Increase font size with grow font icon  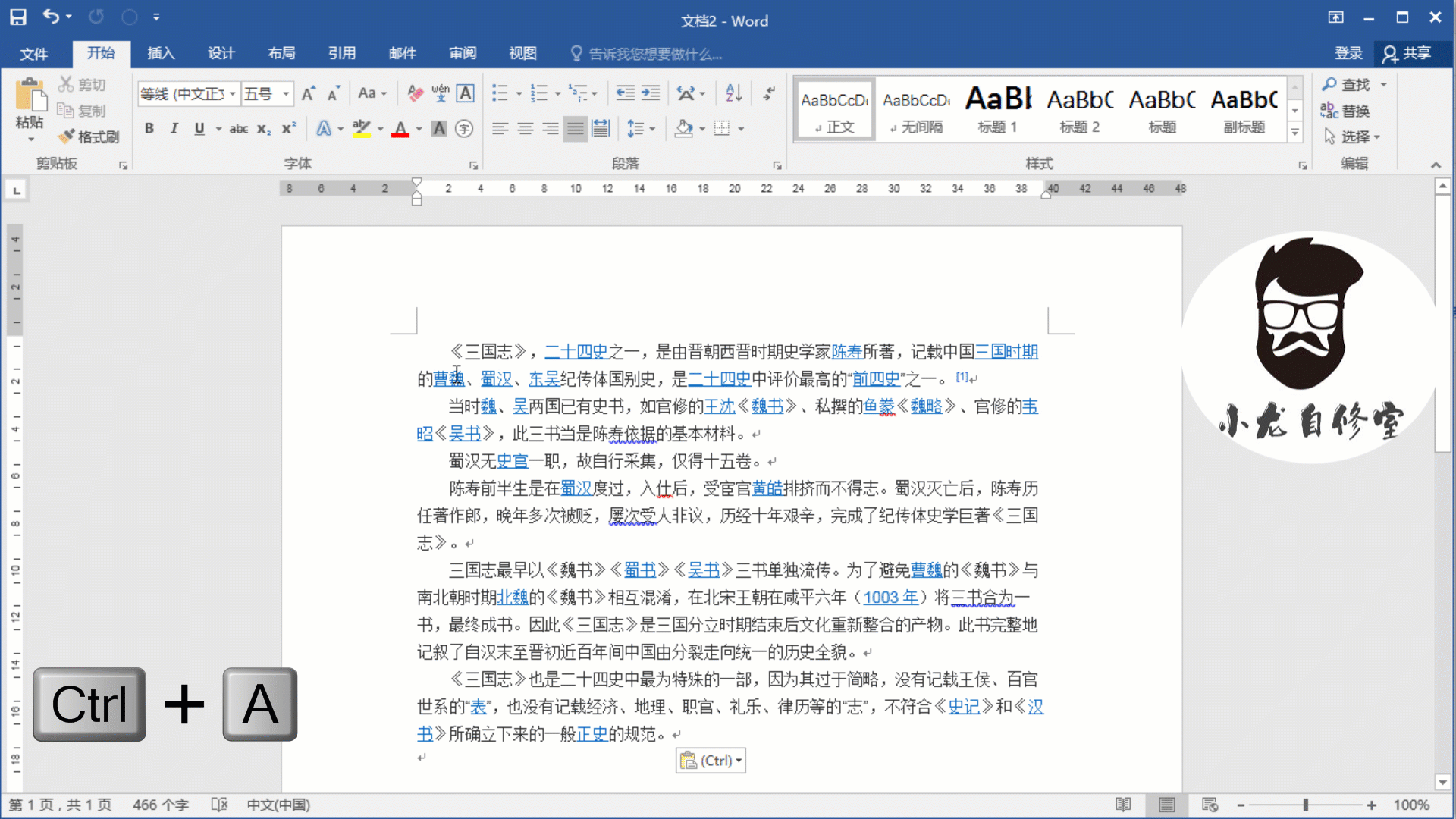308,93
